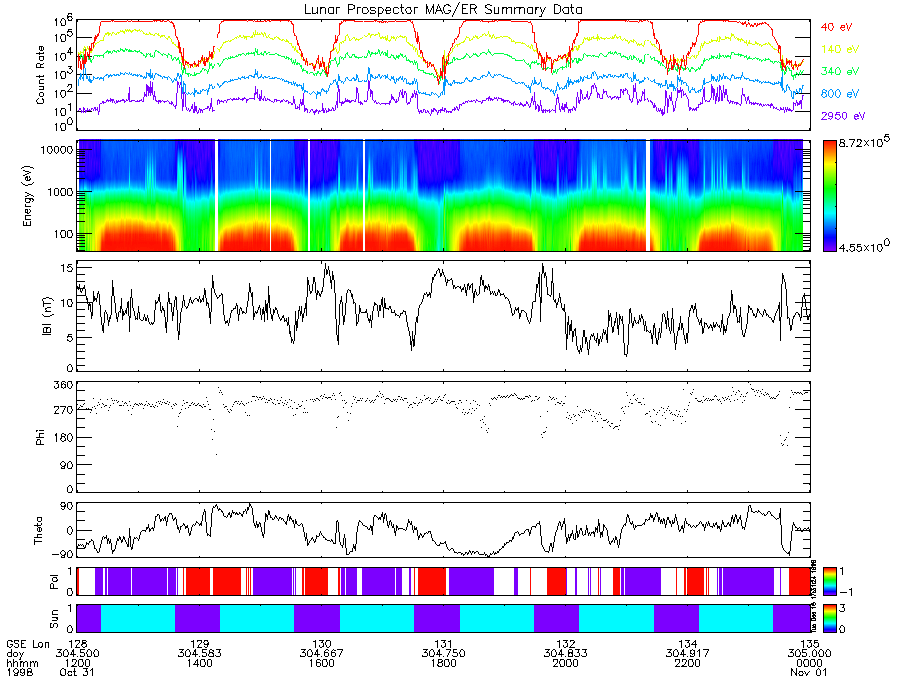Viewport: 900px width, 700px height.
Task: Click the energy spectrogram rainbow color bar
Action: (x=830, y=196)
